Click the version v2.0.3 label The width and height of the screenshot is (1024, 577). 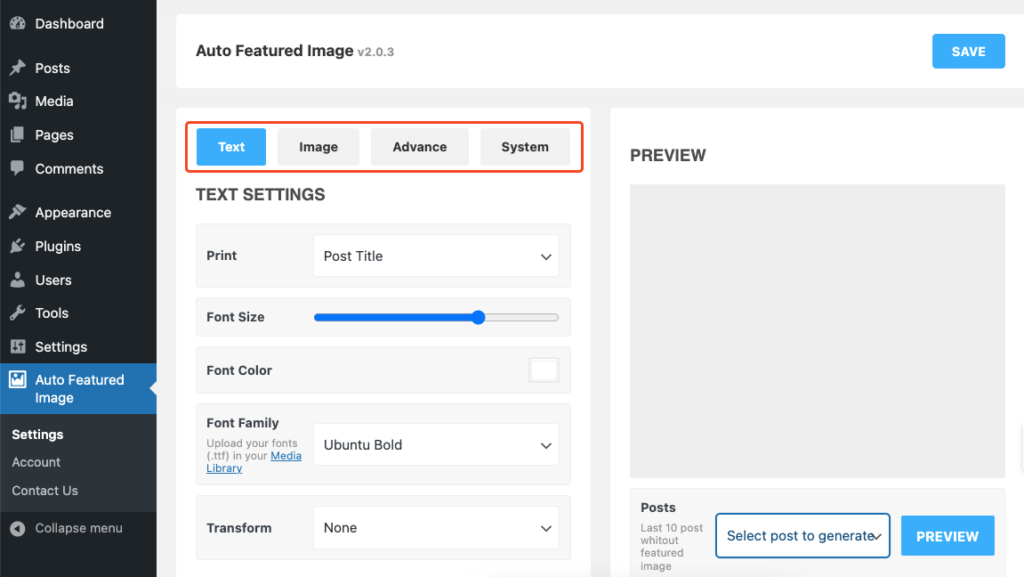[x=376, y=52]
